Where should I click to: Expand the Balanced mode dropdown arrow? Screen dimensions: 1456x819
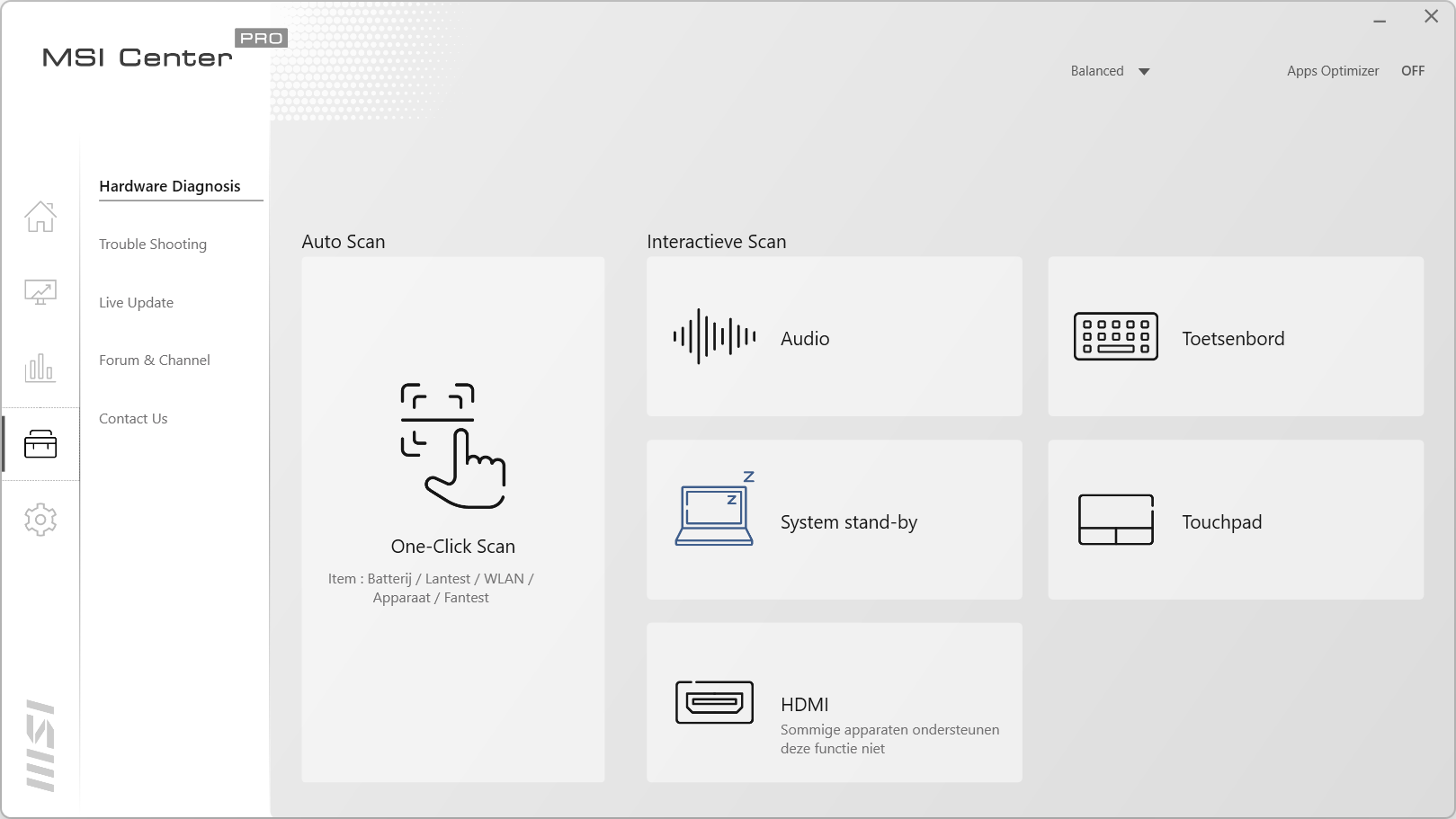tap(1144, 72)
